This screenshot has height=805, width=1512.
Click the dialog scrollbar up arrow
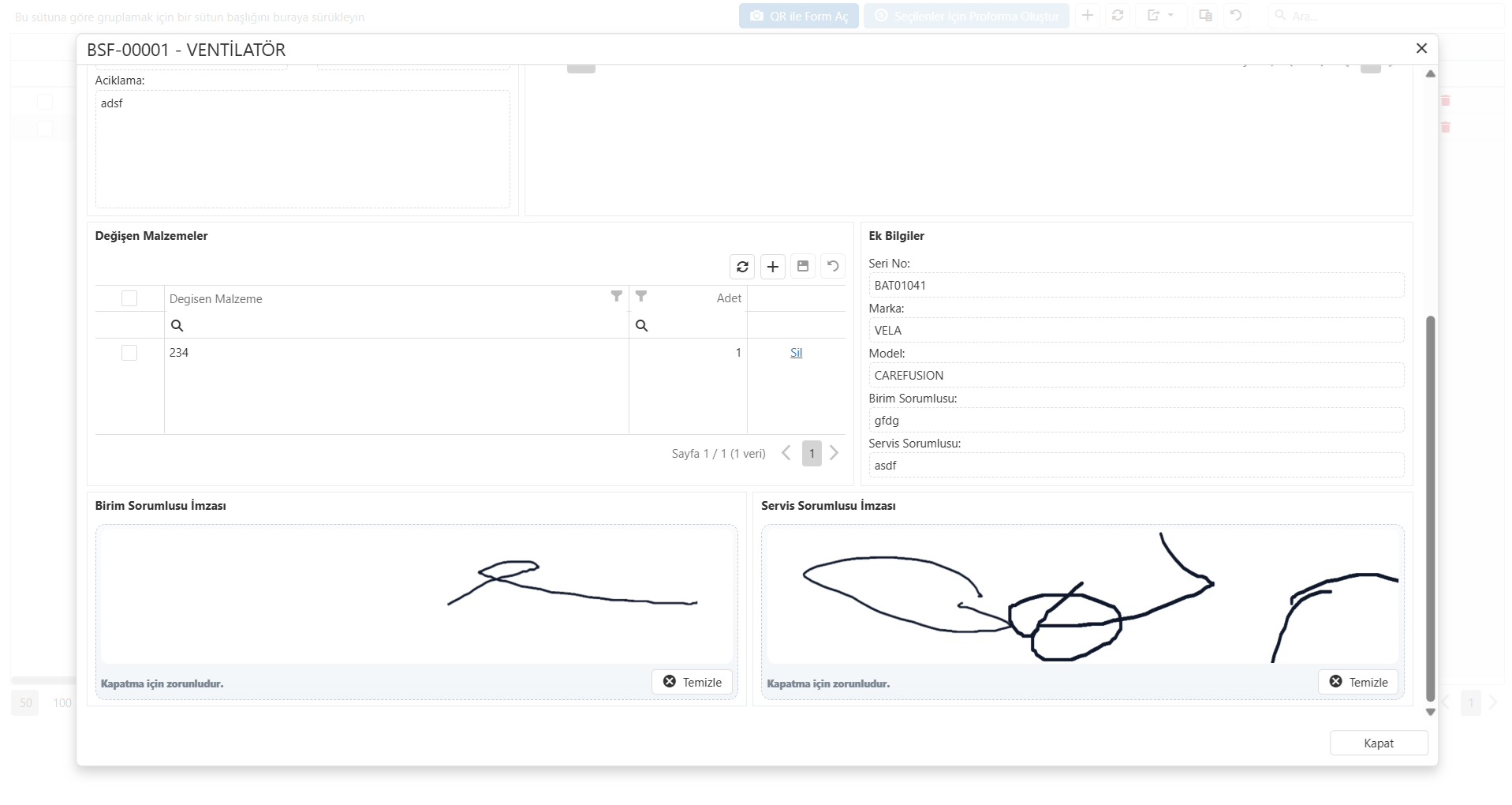pyautogui.click(x=1431, y=74)
